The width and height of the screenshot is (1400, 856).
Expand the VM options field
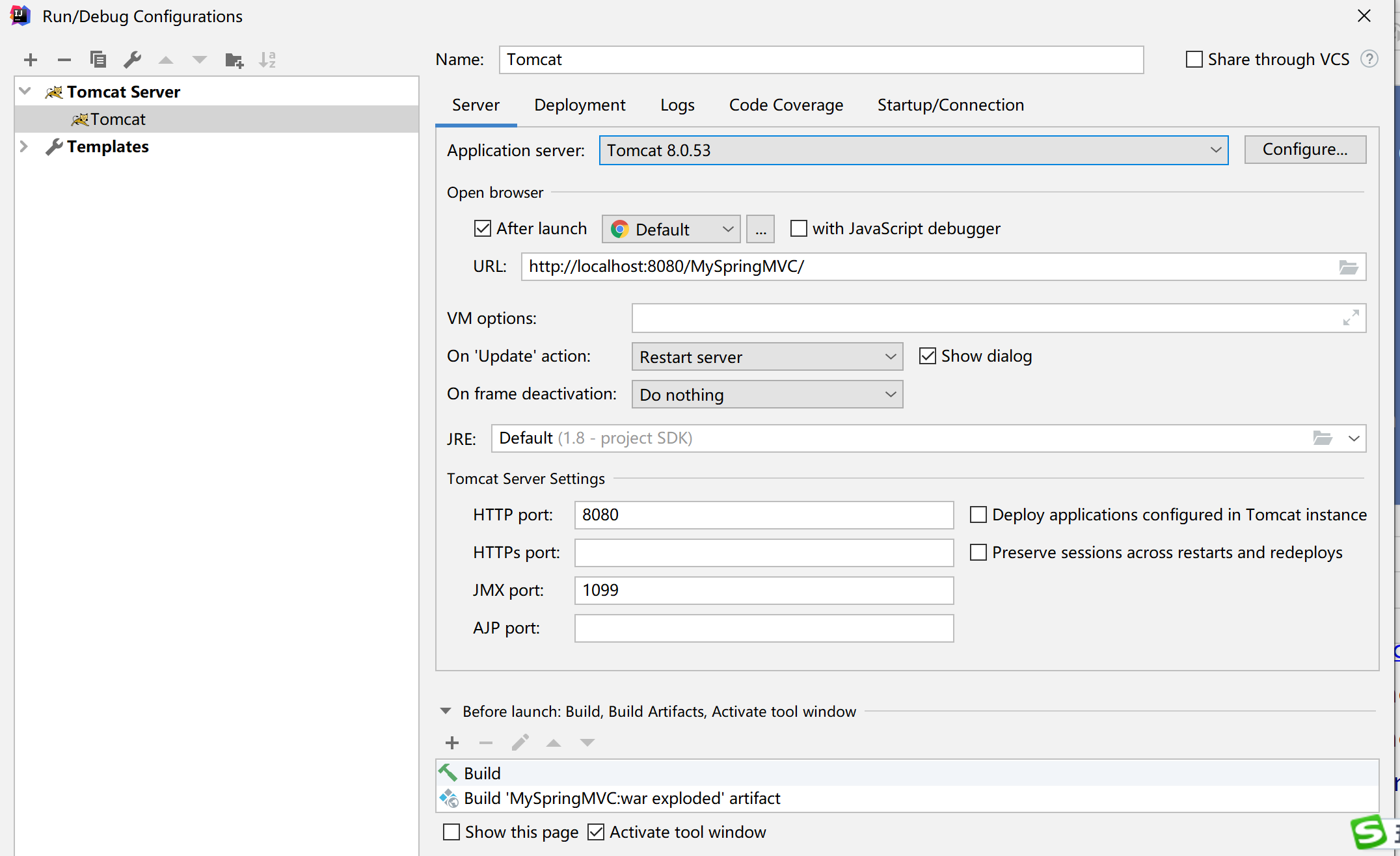pyautogui.click(x=1351, y=318)
